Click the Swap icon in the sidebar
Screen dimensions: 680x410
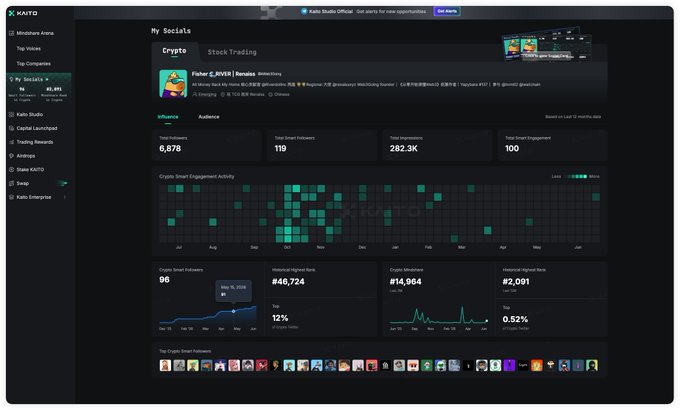coord(12,184)
